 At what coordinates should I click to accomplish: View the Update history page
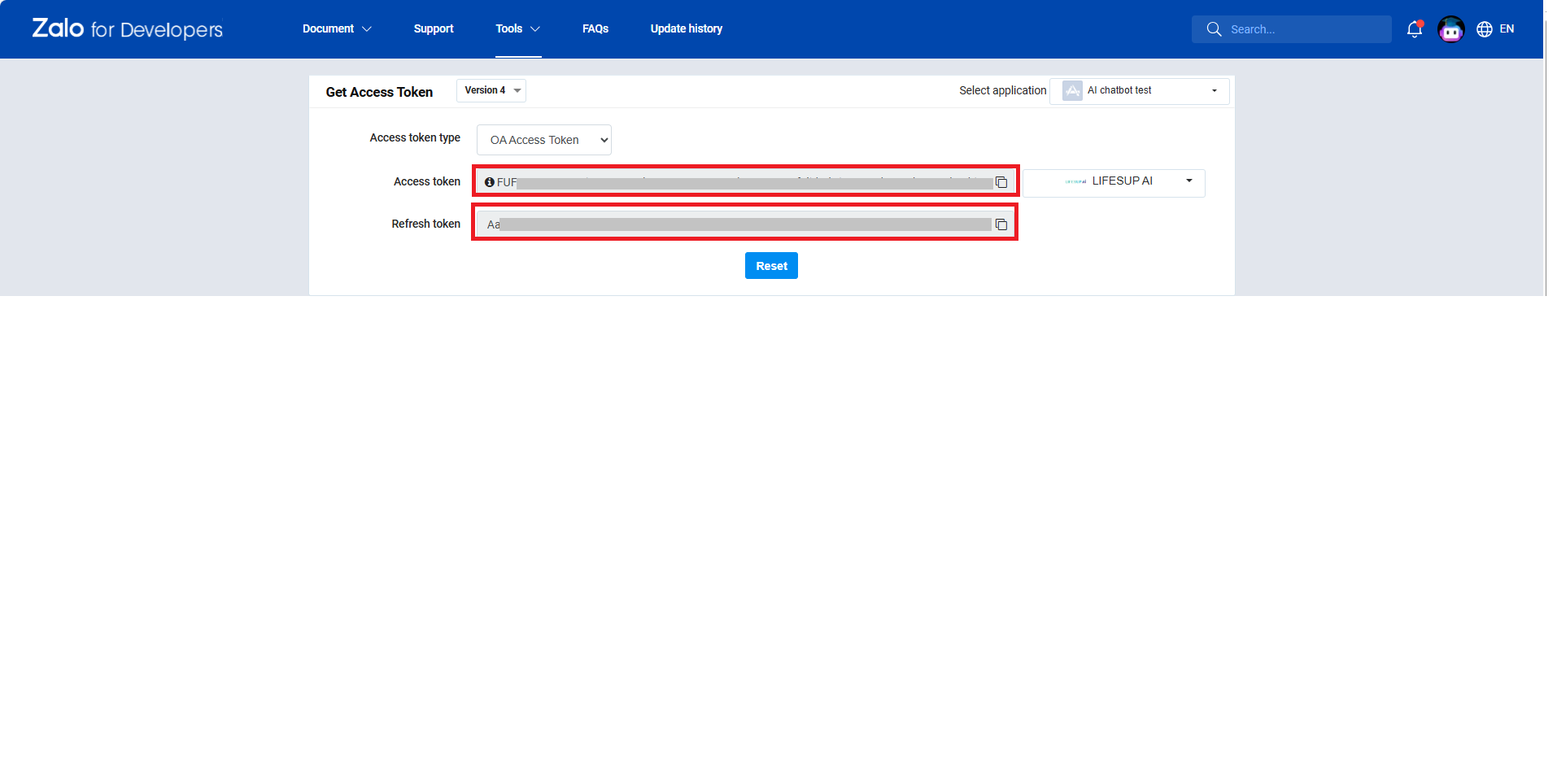686,28
